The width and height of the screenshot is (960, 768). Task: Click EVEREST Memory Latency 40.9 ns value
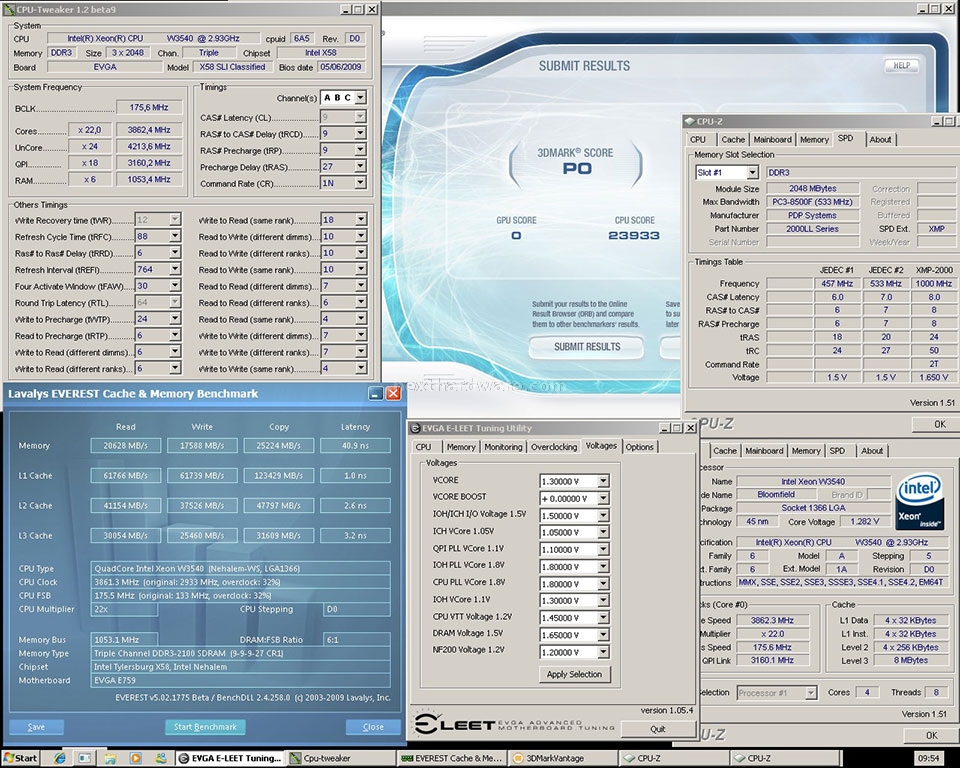point(355,446)
